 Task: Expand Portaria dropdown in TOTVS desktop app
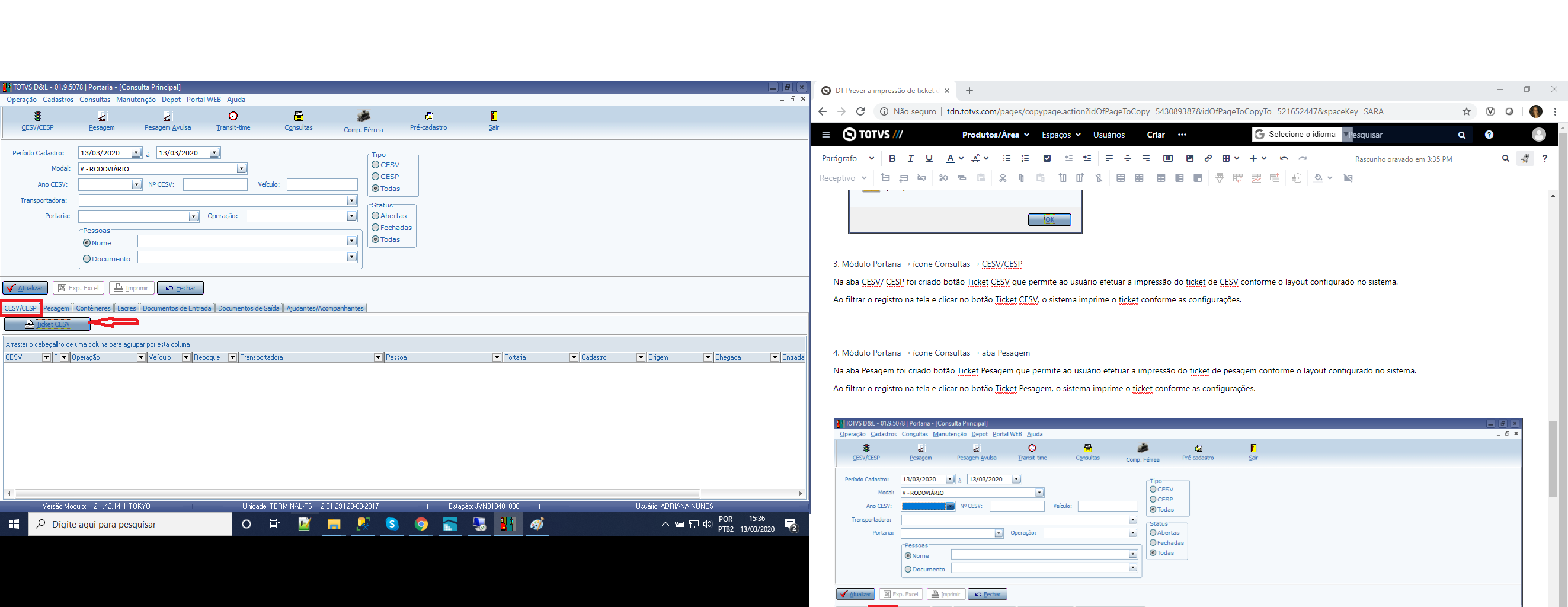coord(193,217)
